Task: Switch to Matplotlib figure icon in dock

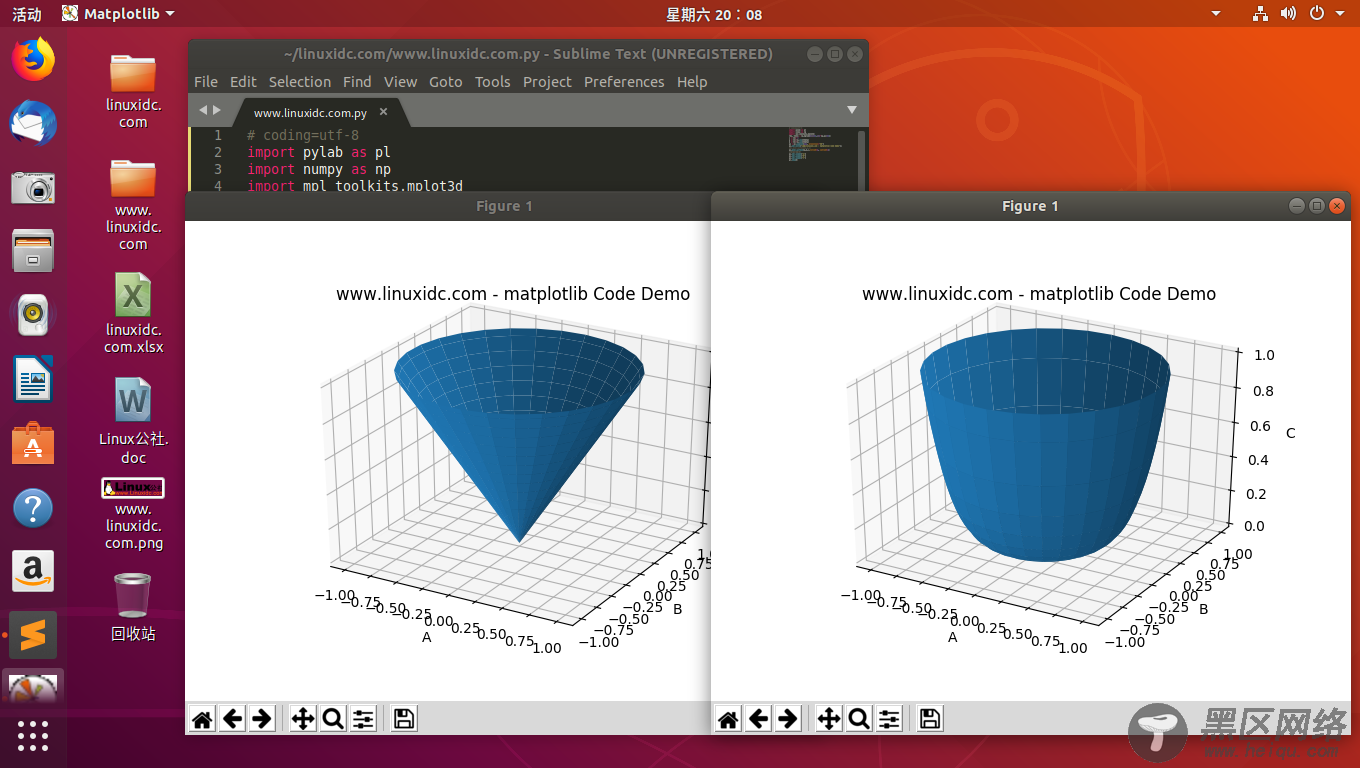Action: pos(33,687)
